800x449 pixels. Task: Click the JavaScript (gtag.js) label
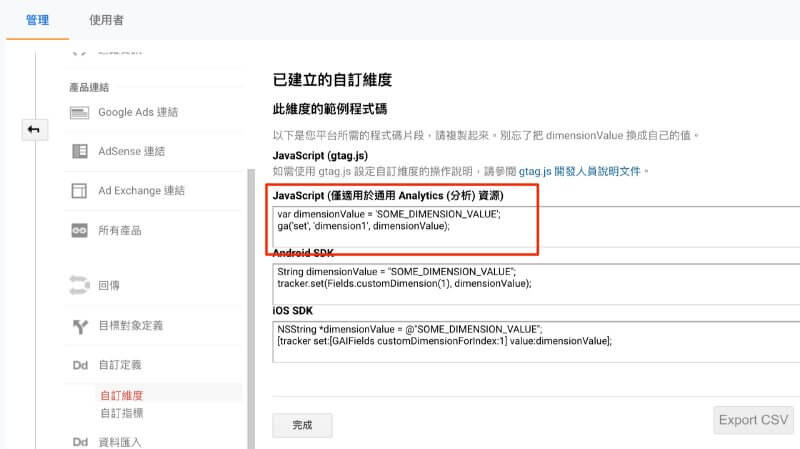coord(320,156)
